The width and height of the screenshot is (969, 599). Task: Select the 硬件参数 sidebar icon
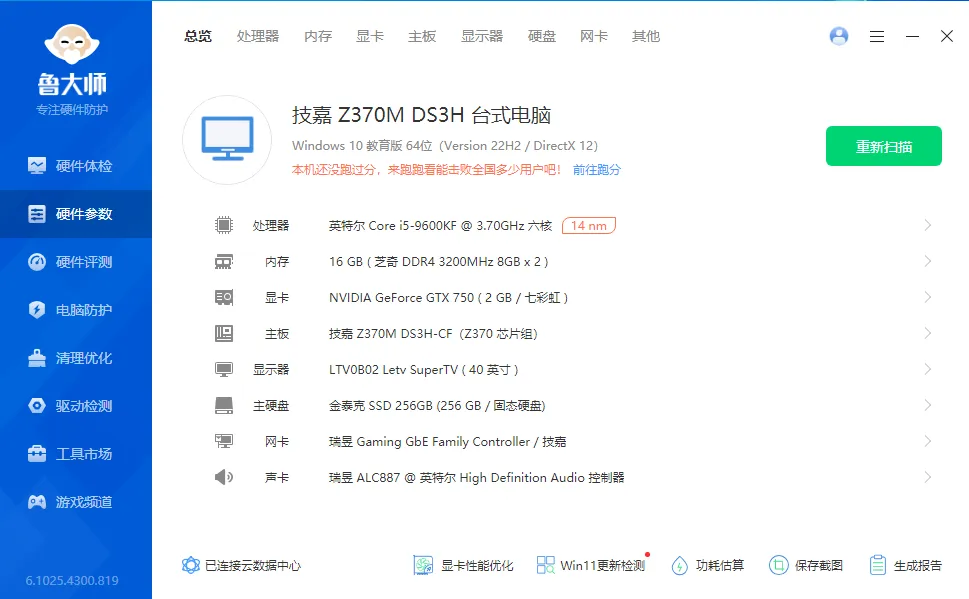click(36, 214)
